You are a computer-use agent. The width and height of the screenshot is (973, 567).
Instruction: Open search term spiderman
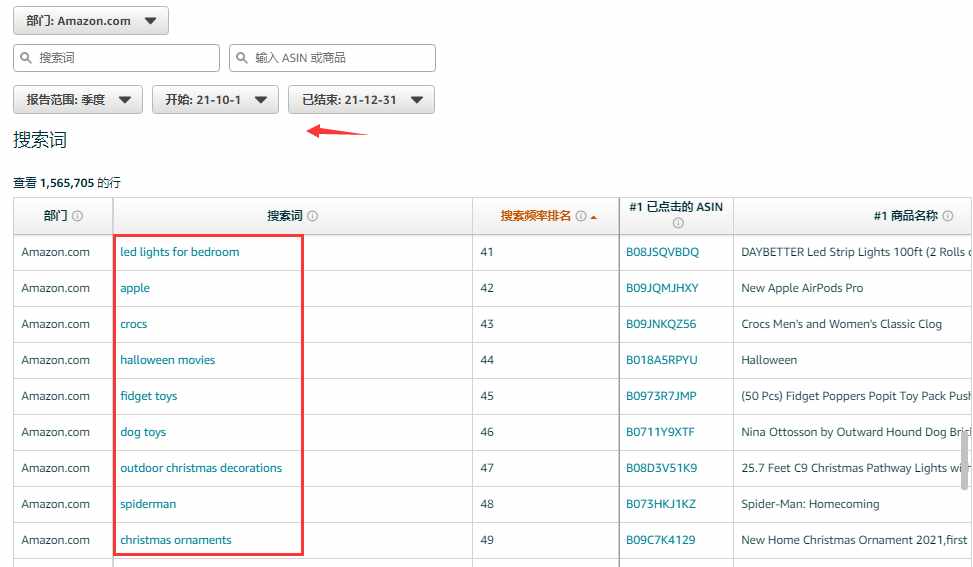(x=148, y=504)
